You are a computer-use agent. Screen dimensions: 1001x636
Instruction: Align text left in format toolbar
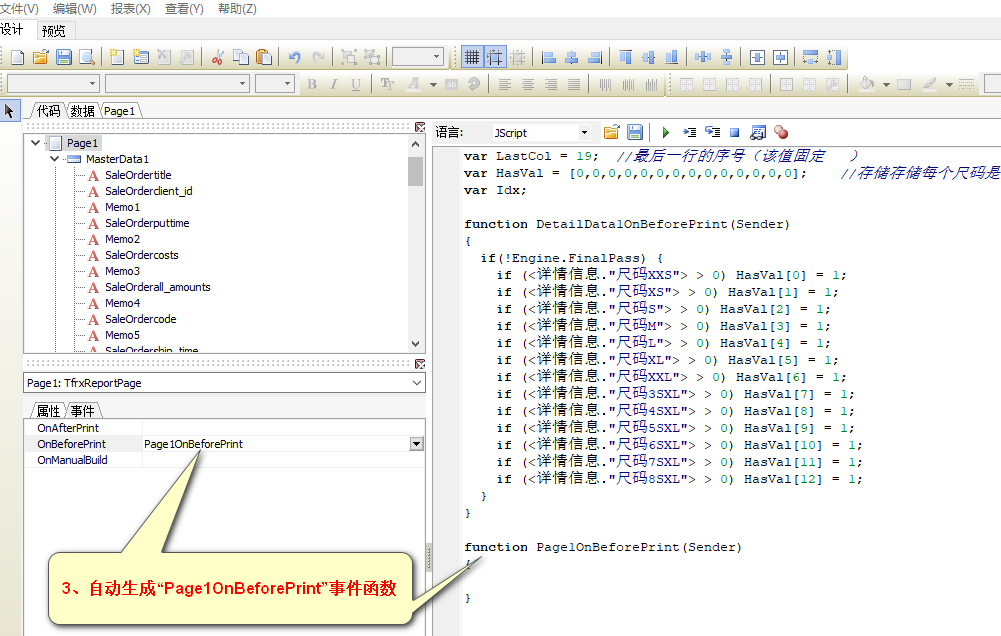click(504, 84)
